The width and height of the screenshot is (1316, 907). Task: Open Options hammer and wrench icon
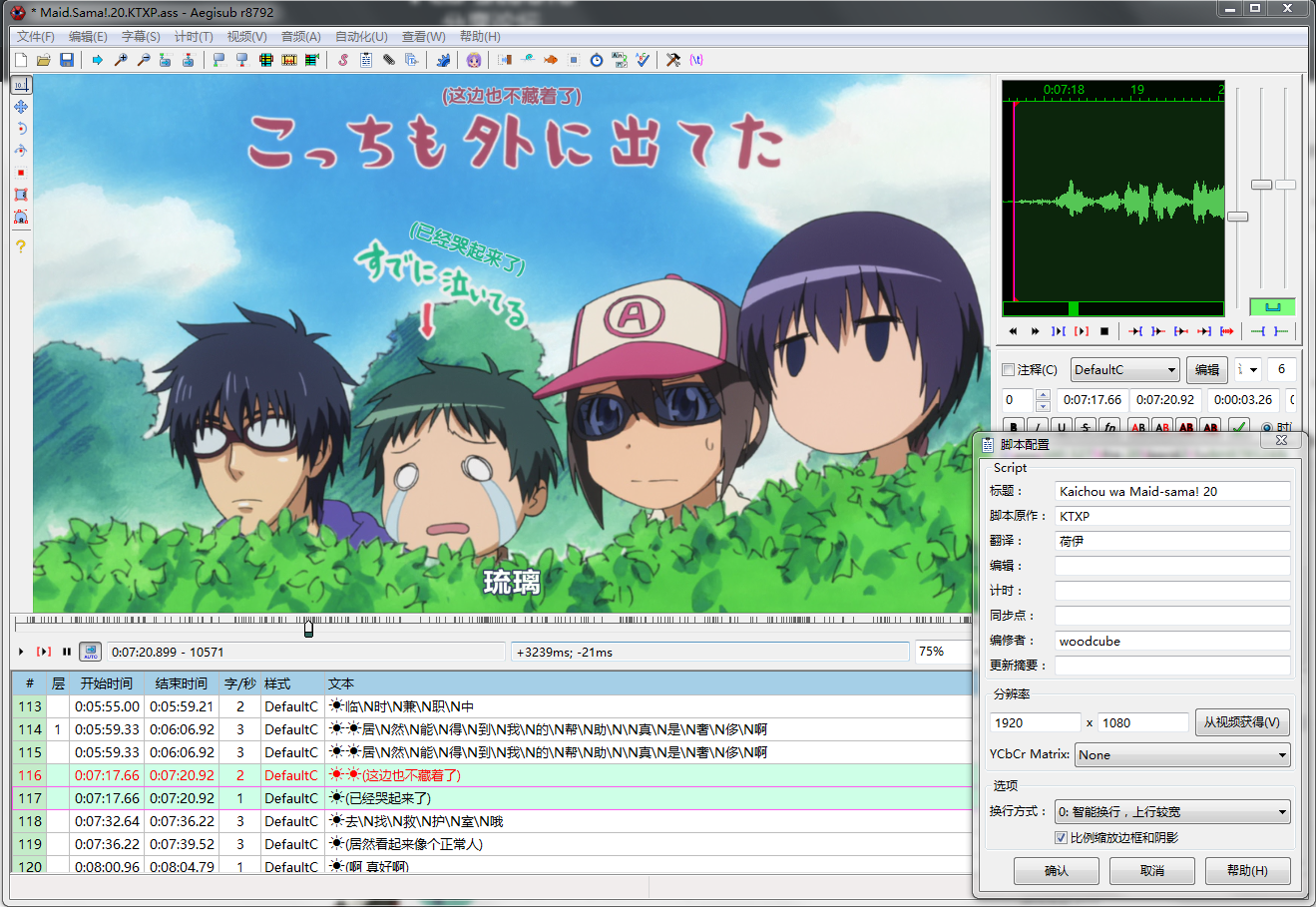click(x=673, y=60)
